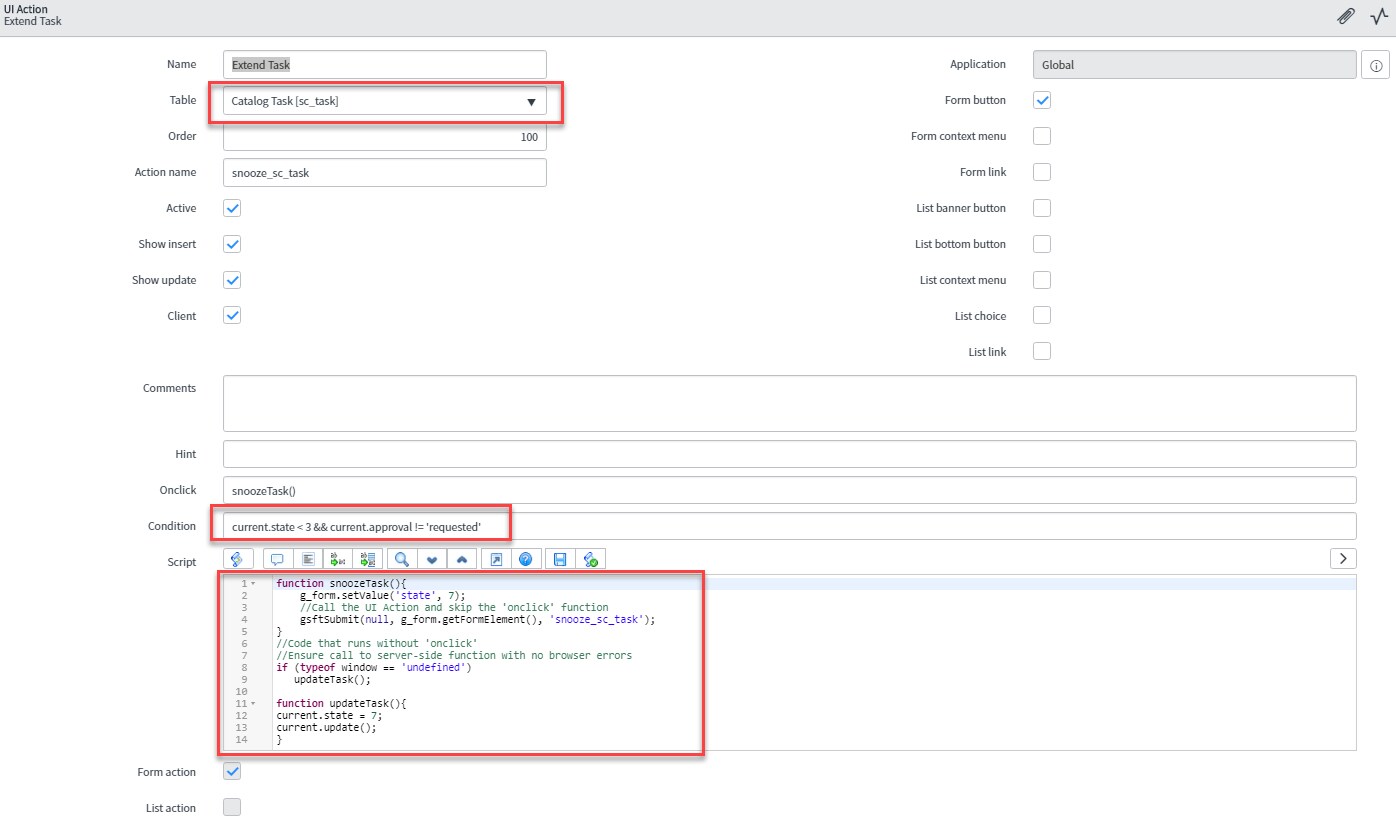Enable the Form link checkbox
The width and height of the screenshot is (1396, 816).
[x=1042, y=172]
